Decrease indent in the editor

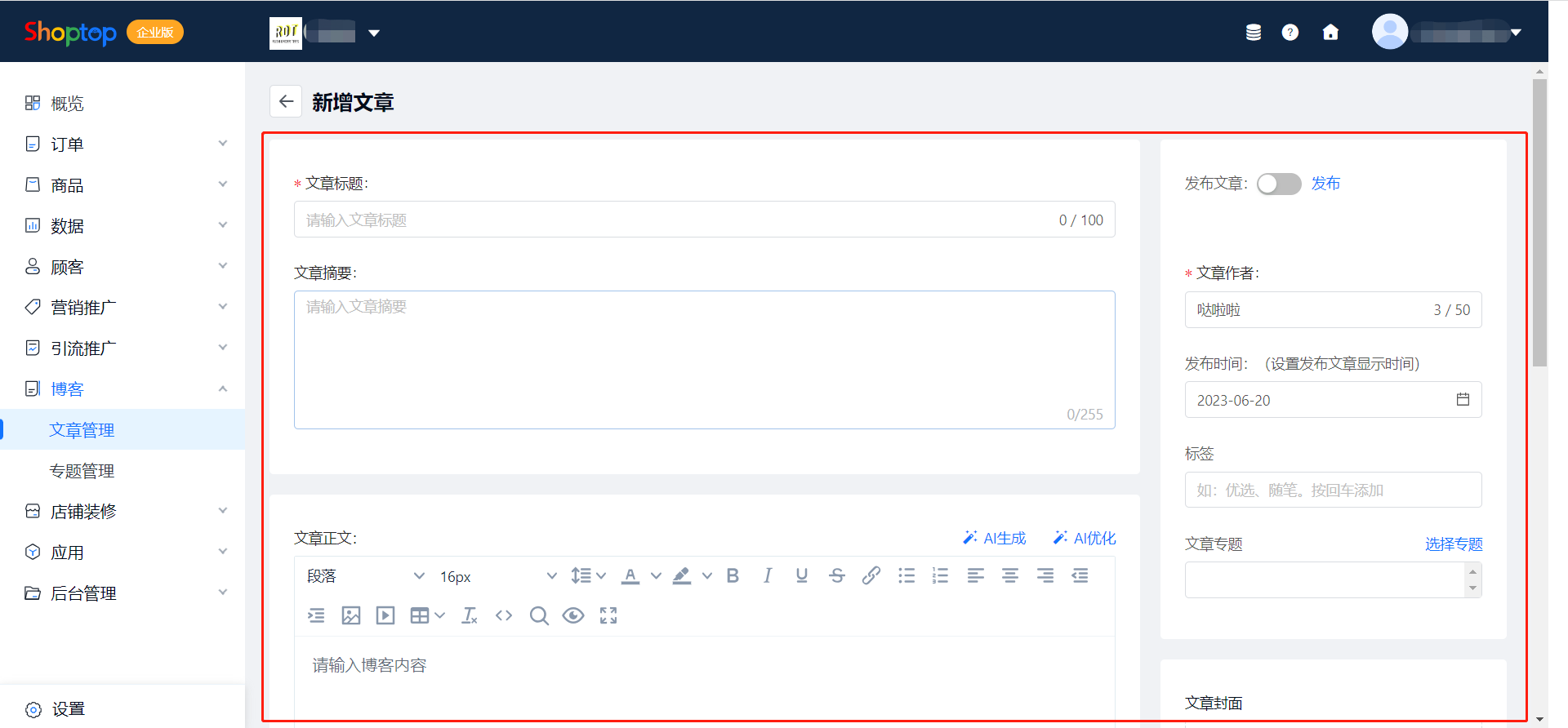[x=1080, y=576]
